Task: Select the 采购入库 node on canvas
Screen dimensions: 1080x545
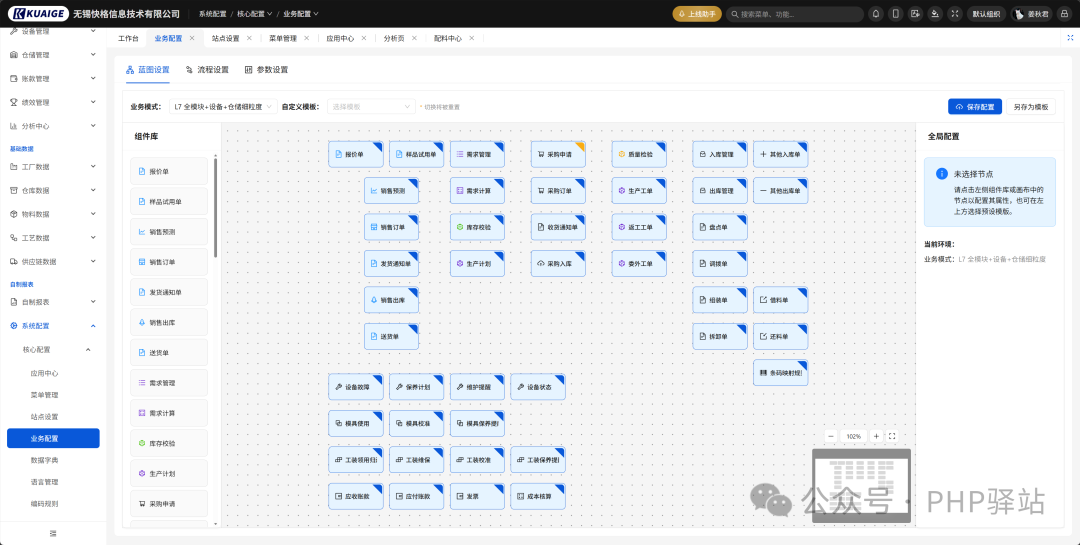Action: [x=558, y=263]
